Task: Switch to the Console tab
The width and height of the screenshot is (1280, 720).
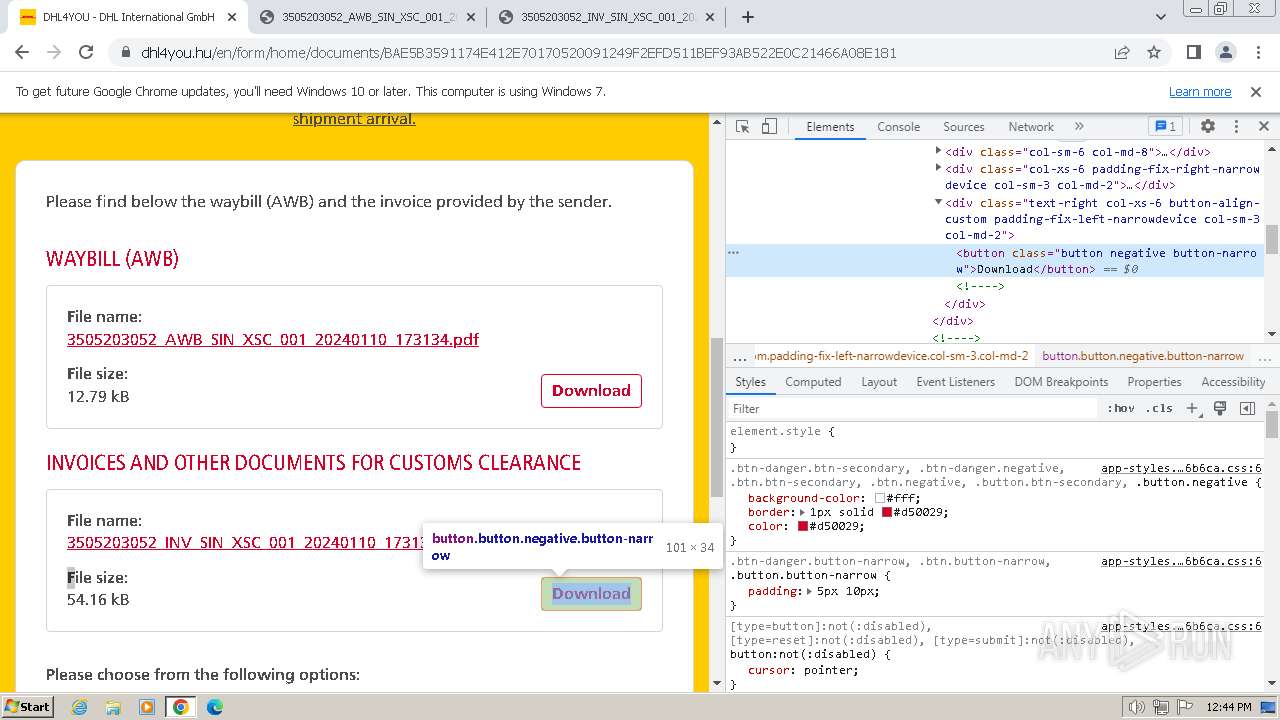Action: [x=898, y=127]
